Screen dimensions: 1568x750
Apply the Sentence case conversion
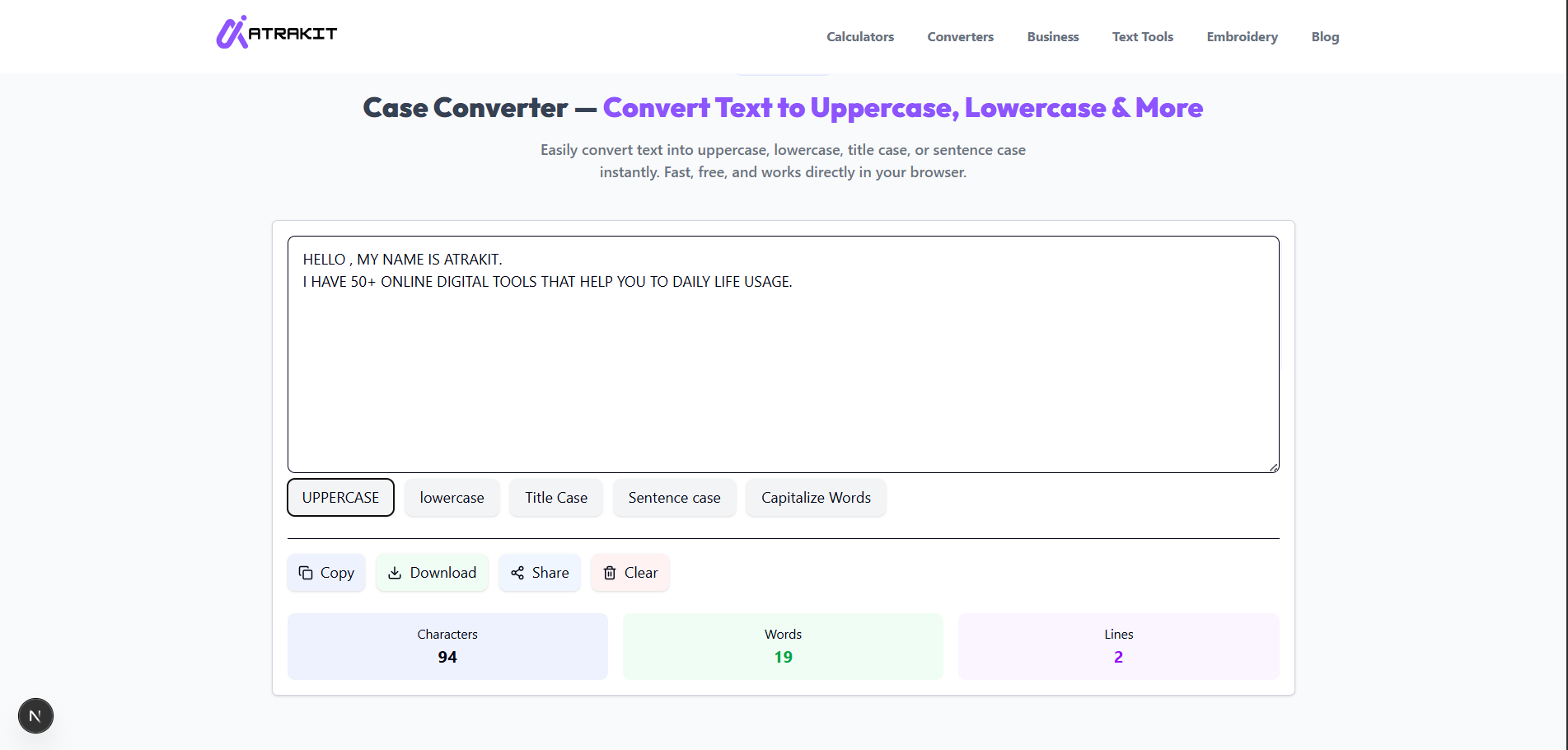point(674,498)
